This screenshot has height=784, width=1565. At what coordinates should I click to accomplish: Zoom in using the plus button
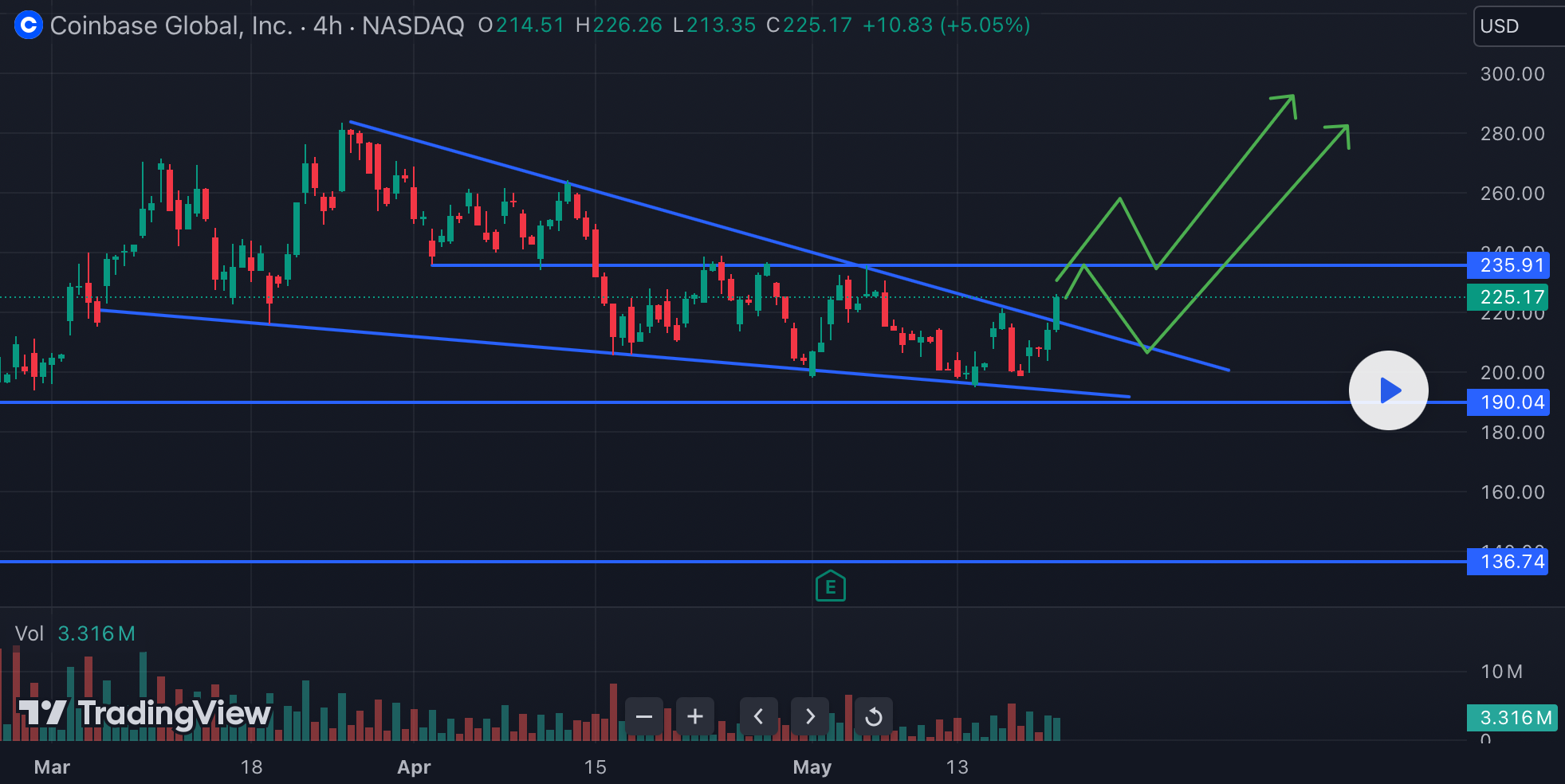tap(695, 716)
